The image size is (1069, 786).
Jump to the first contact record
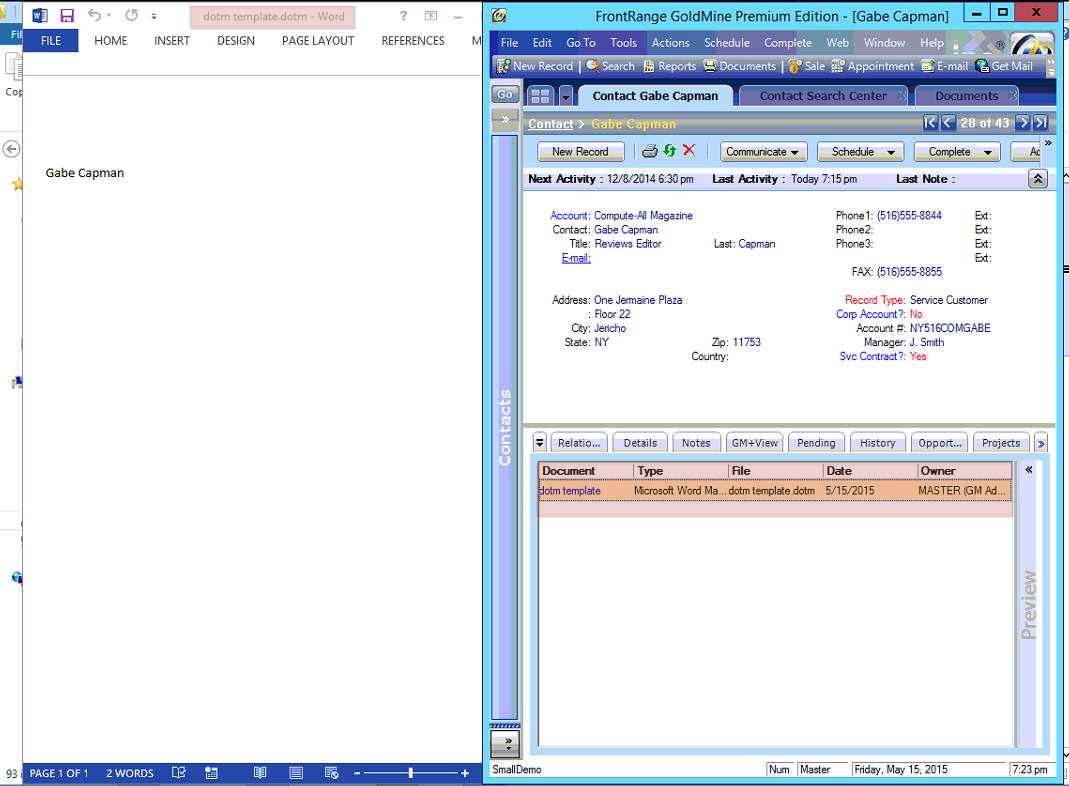(x=930, y=123)
